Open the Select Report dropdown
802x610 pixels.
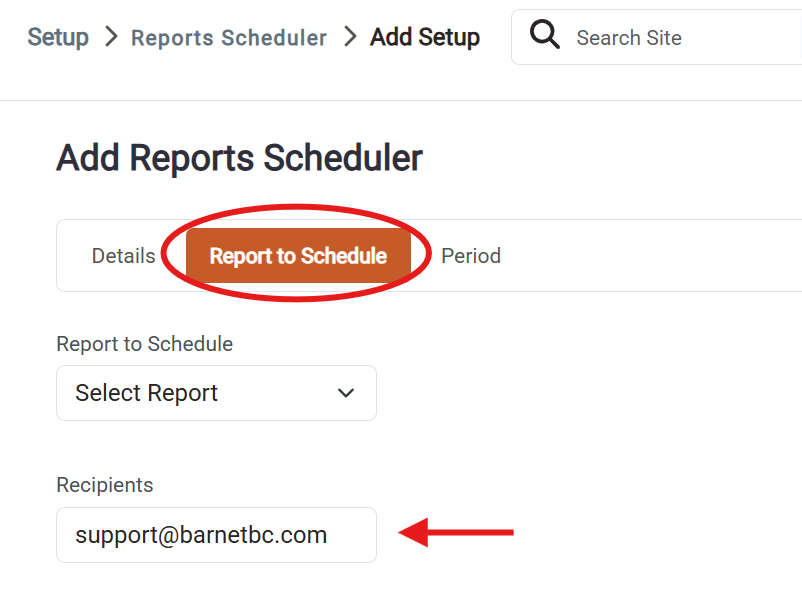216,393
